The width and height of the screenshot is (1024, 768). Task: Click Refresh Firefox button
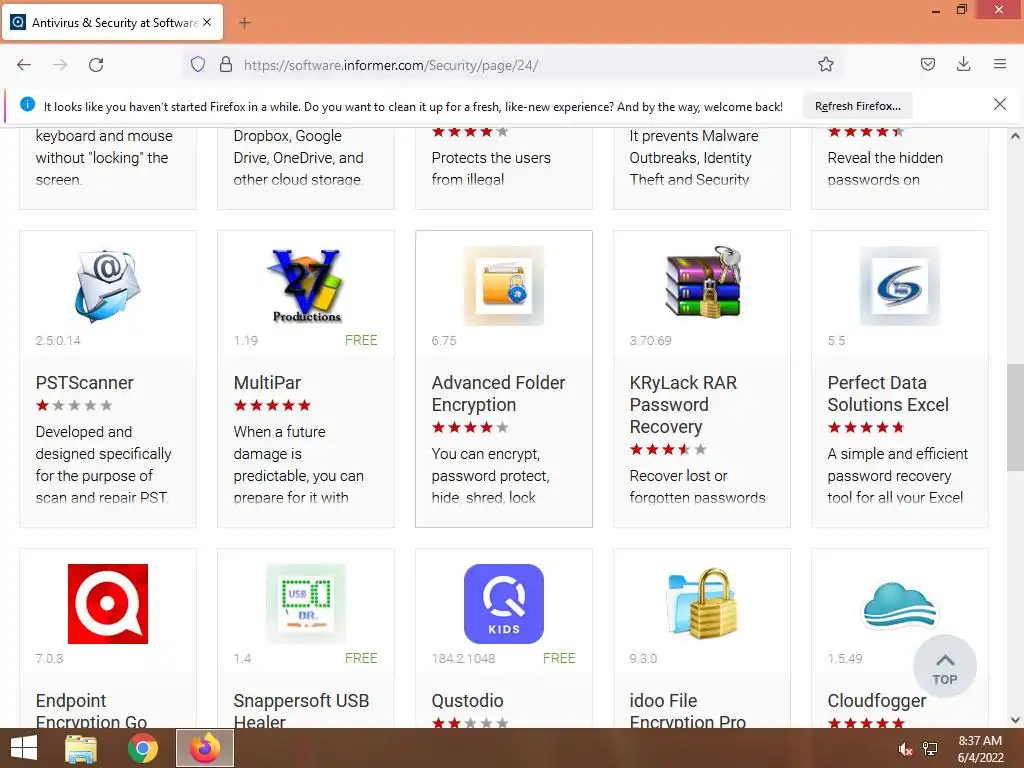[x=857, y=106]
